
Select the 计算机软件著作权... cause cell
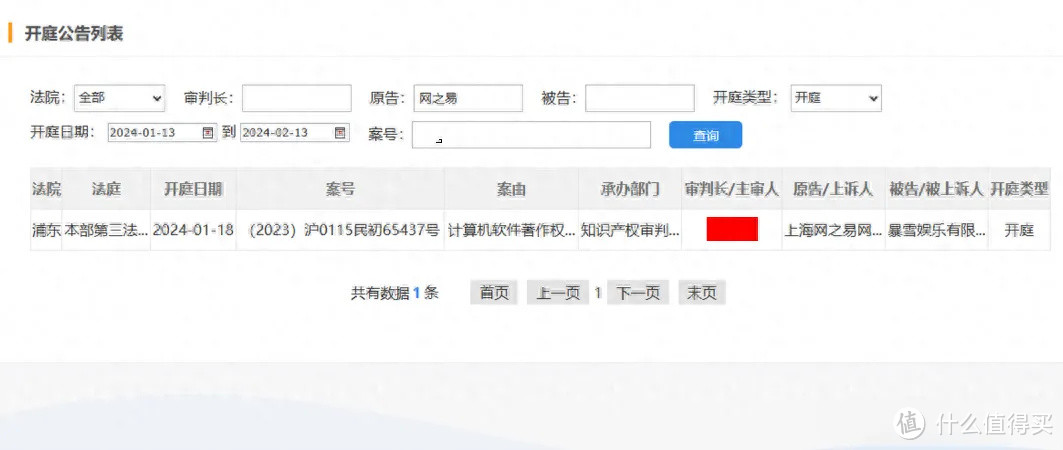pos(511,230)
